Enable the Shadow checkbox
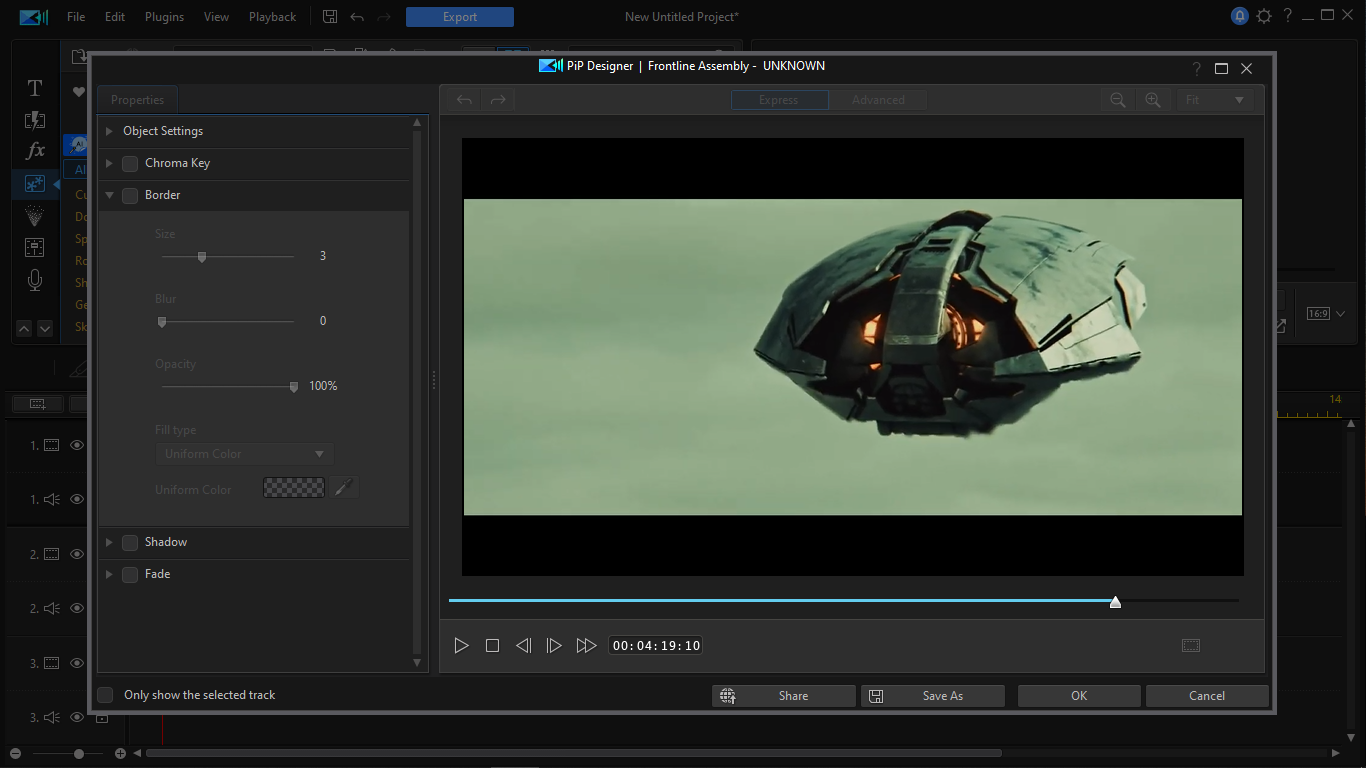The width and height of the screenshot is (1366, 768). tap(130, 542)
